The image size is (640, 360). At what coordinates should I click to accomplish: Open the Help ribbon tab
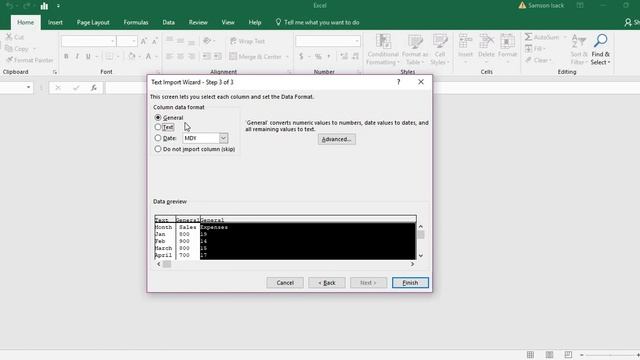255,22
